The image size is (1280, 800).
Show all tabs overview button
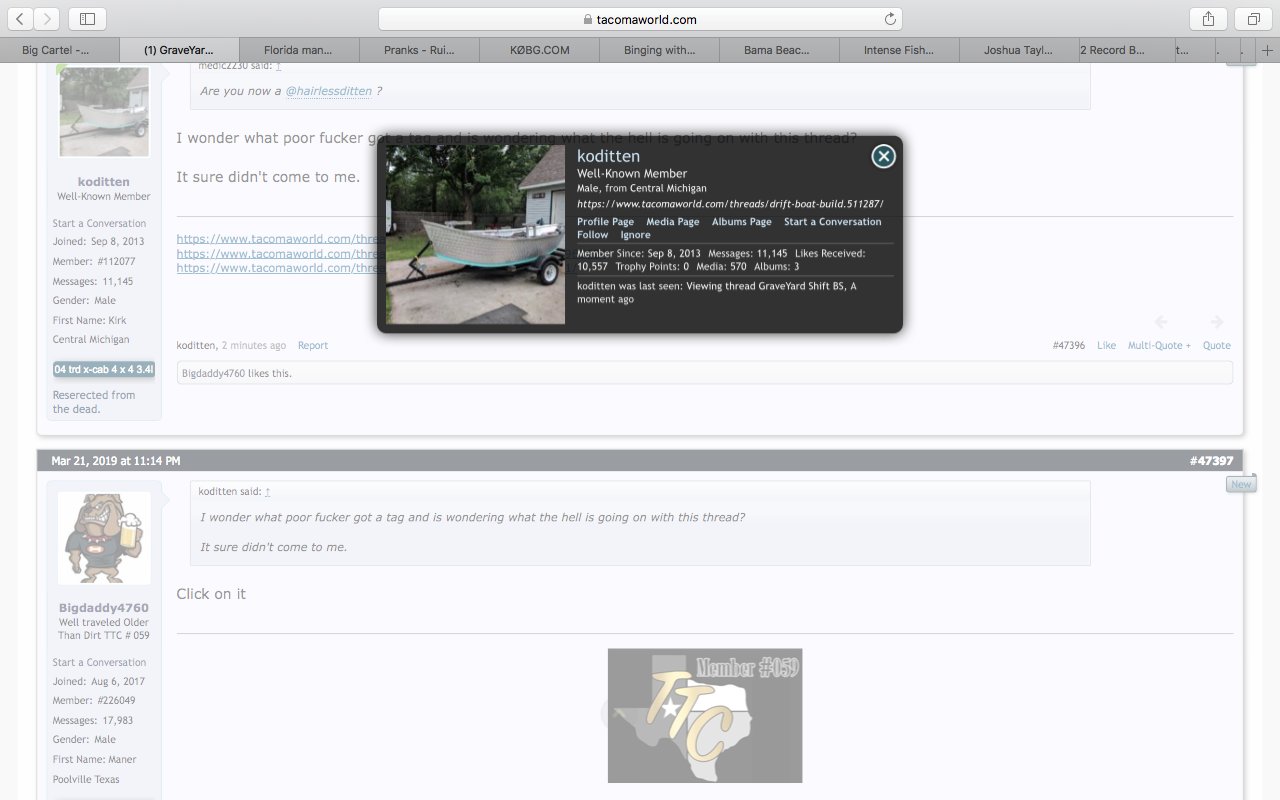(1253, 19)
